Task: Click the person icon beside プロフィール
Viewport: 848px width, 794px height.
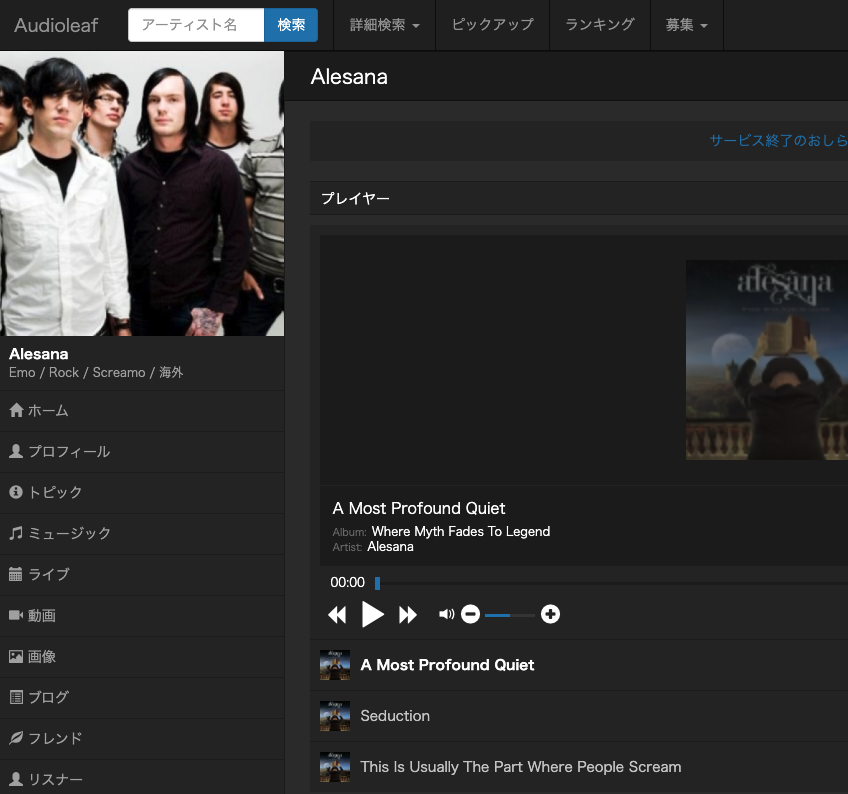Action: tap(16, 452)
